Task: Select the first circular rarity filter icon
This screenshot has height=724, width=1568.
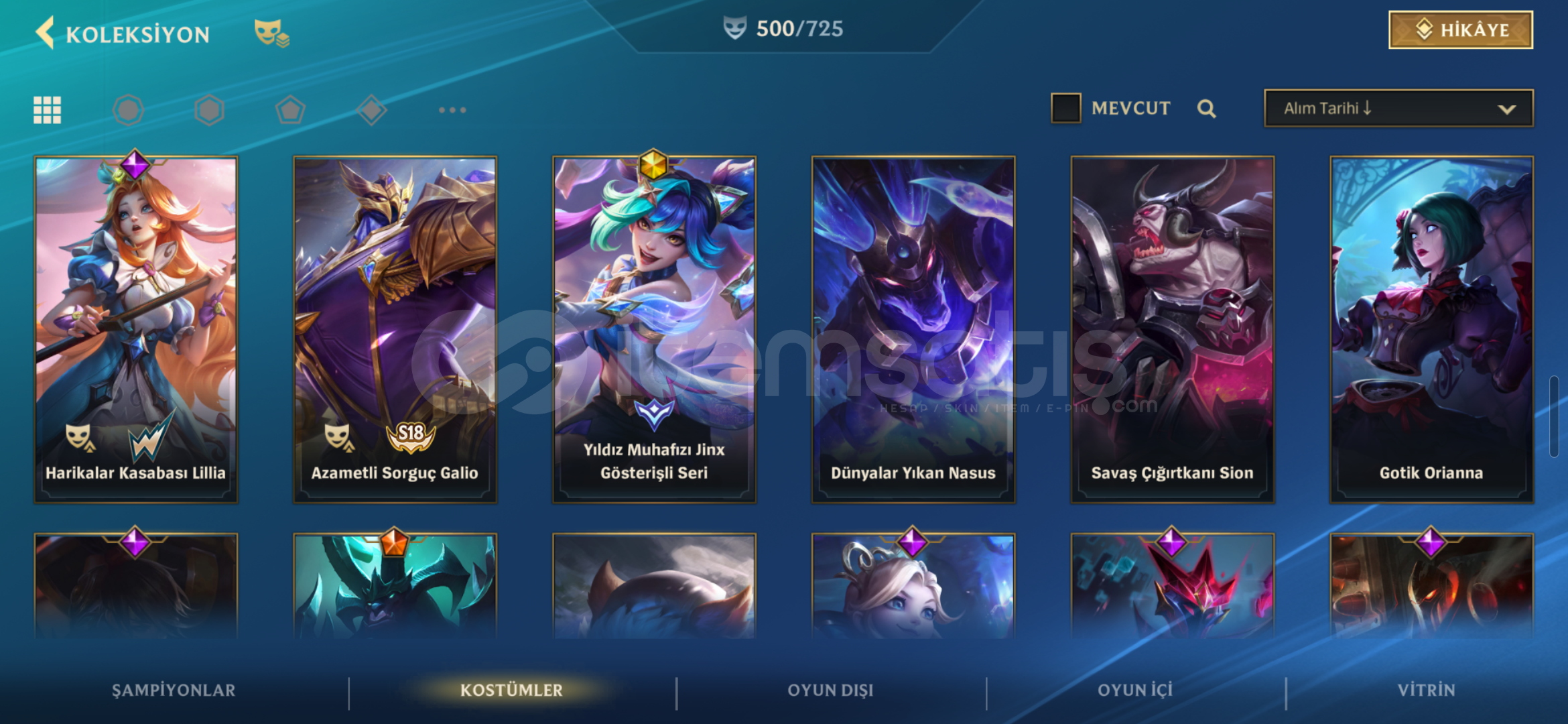Action: click(x=128, y=110)
